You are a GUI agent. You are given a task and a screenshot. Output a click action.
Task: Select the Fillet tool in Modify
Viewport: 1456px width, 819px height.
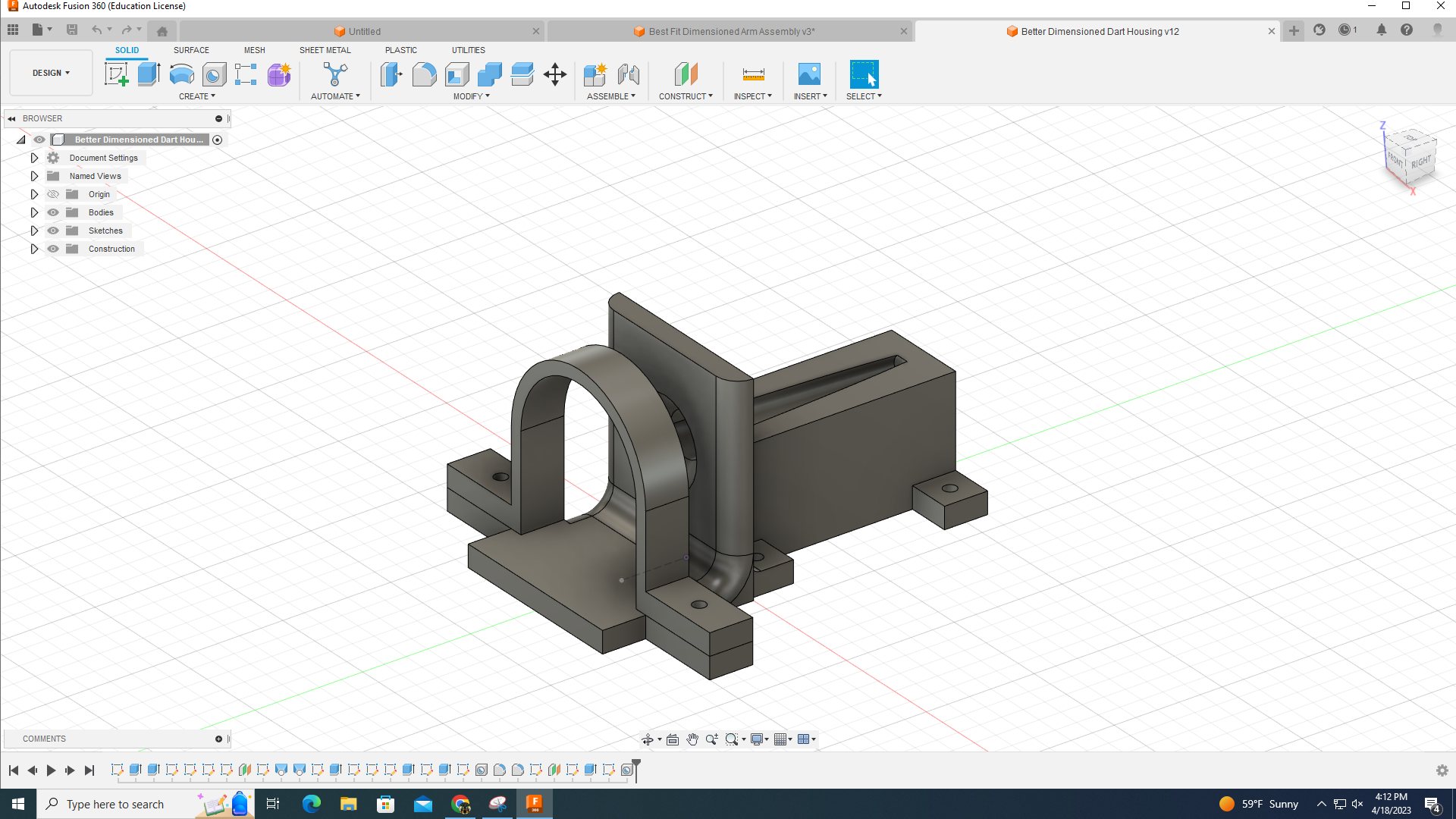[424, 74]
